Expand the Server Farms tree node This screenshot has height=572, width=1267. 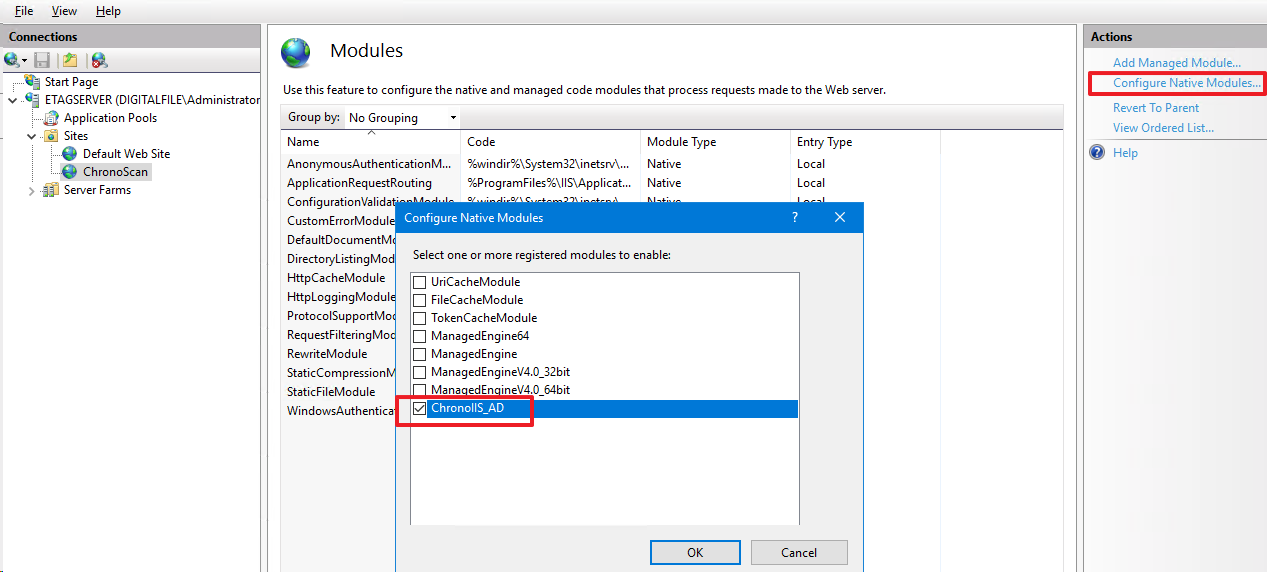pyautogui.click(x=31, y=190)
